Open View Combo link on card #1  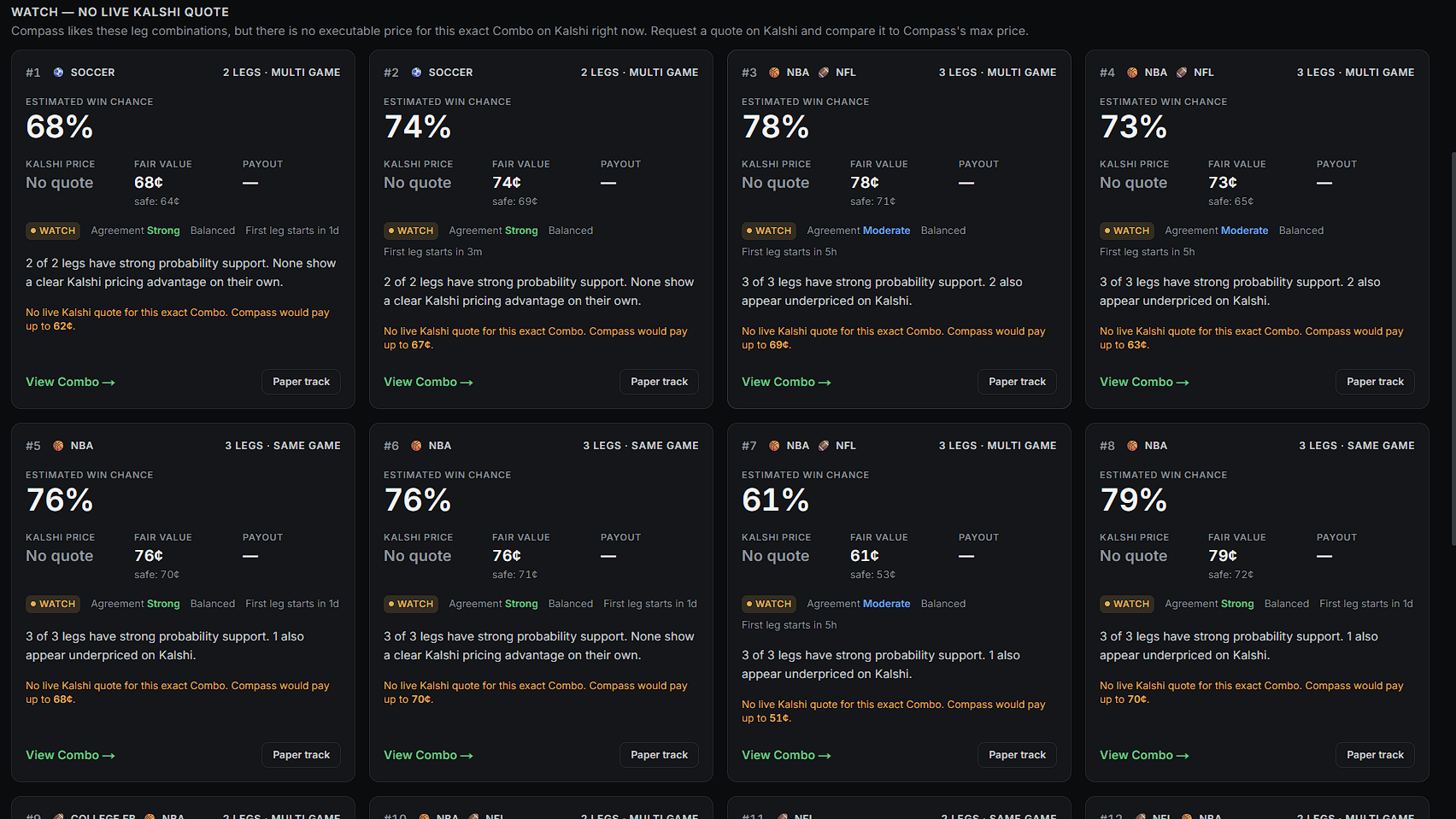pyautogui.click(x=70, y=382)
